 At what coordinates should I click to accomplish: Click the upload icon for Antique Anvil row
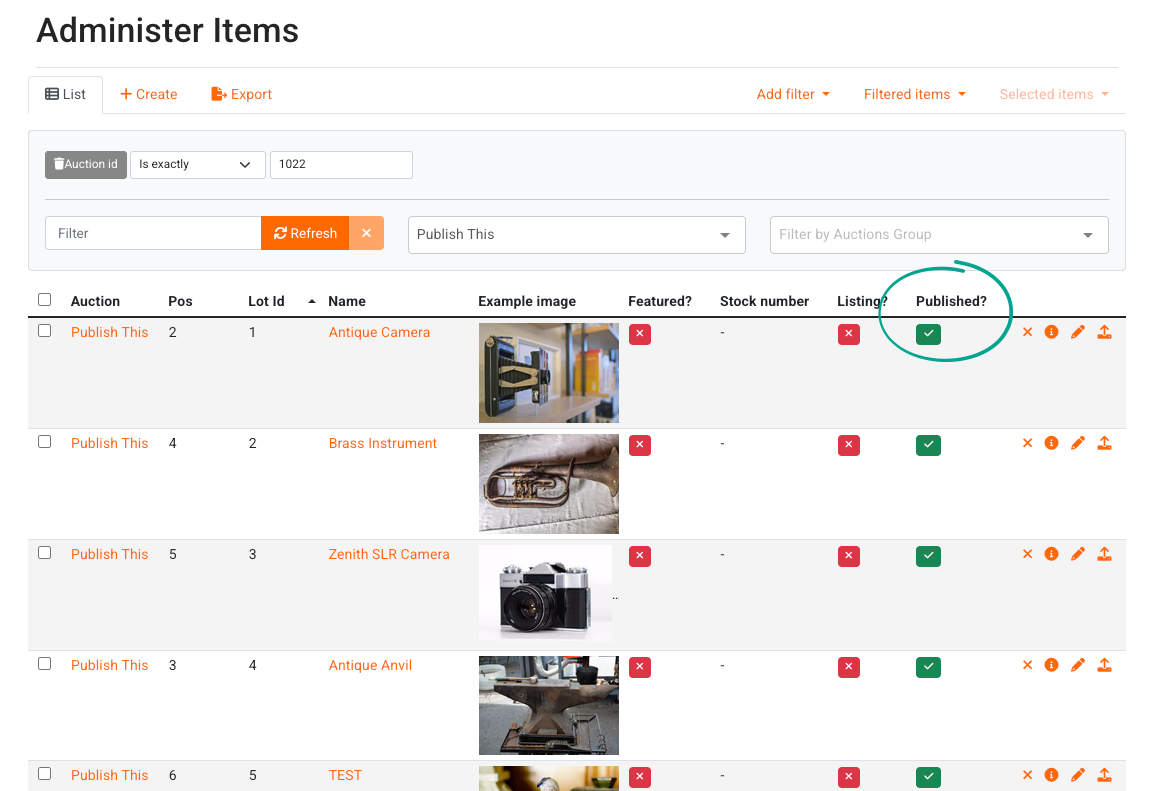coord(1104,665)
